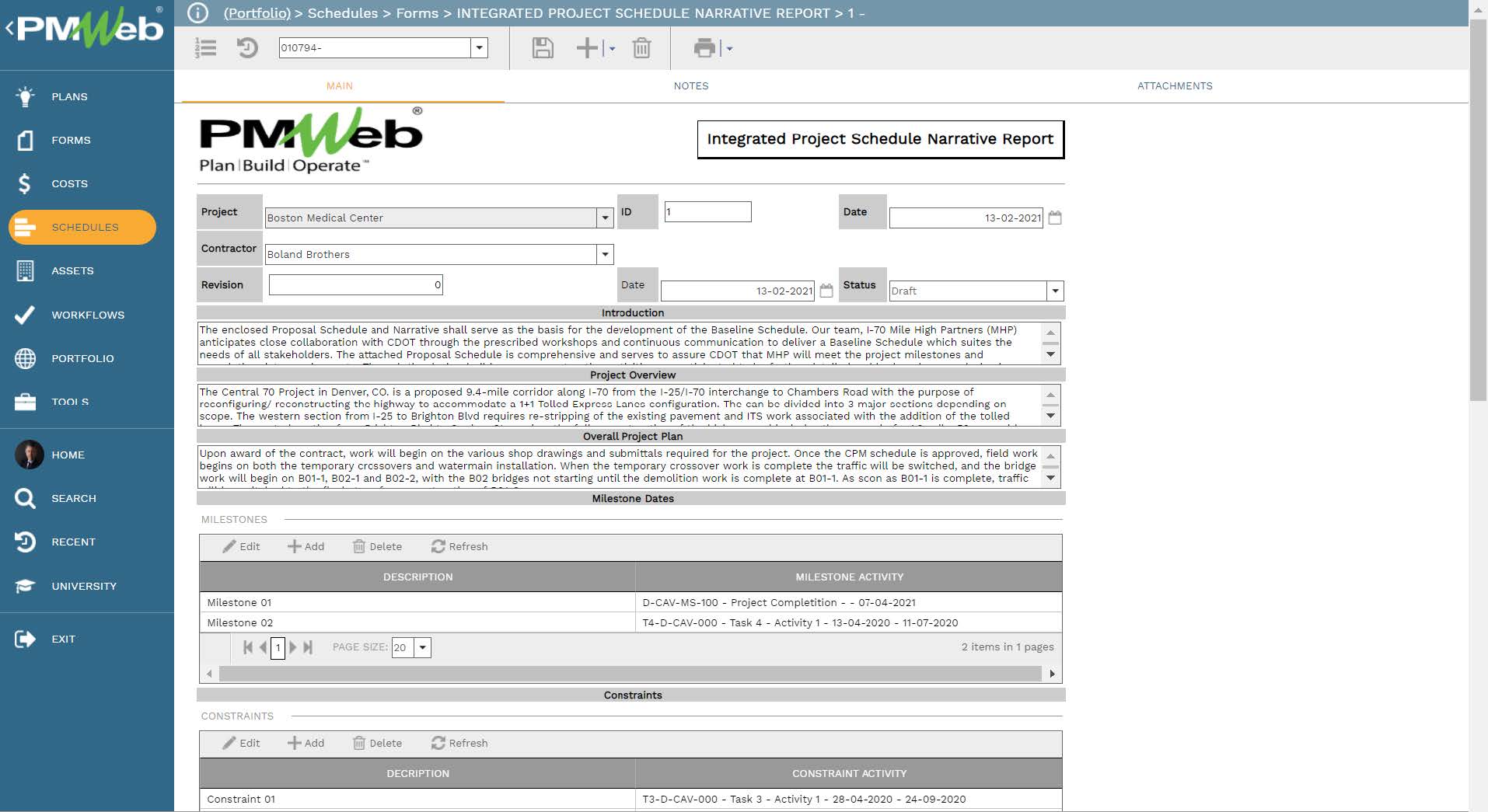
Task: Click the Exit icon in the sidebar
Action: 25,639
